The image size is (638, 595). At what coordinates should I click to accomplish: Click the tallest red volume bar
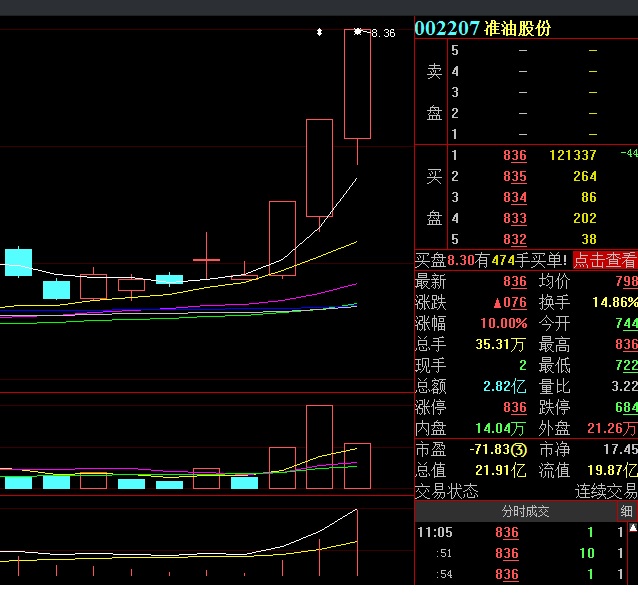pyautogui.click(x=319, y=447)
